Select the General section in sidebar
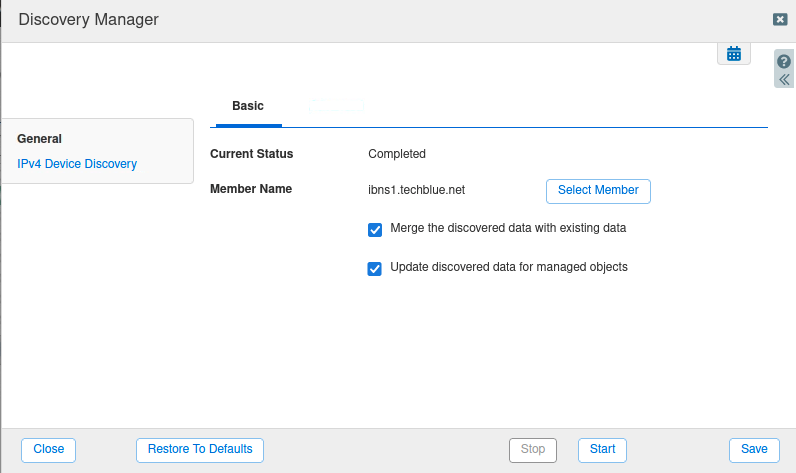Screen dimensions: 796x473 point(40,139)
